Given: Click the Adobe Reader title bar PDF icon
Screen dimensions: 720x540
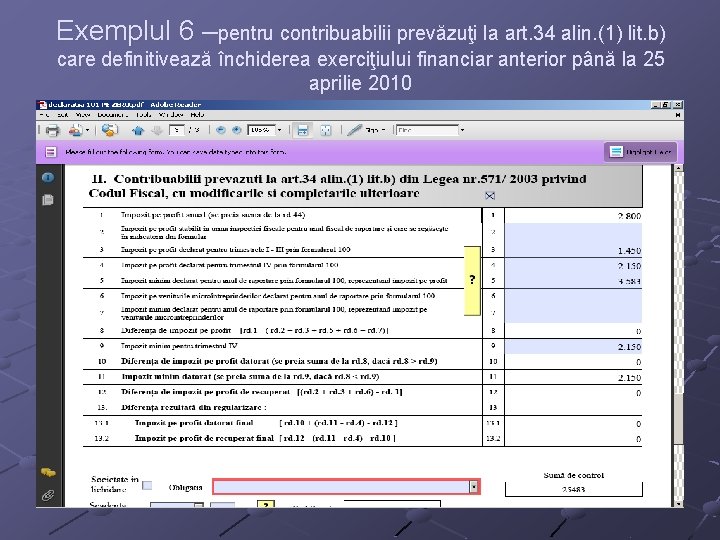Looking at the screenshot, I should point(42,105).
